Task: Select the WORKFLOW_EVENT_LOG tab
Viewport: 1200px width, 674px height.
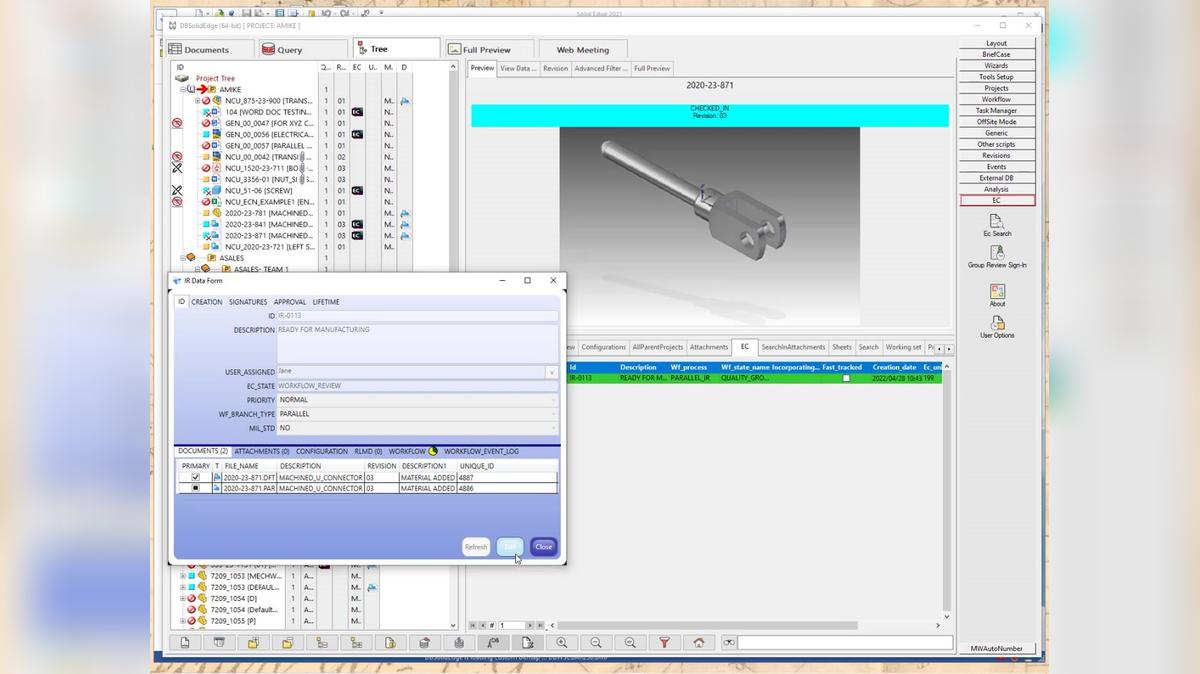Action: 481,451
